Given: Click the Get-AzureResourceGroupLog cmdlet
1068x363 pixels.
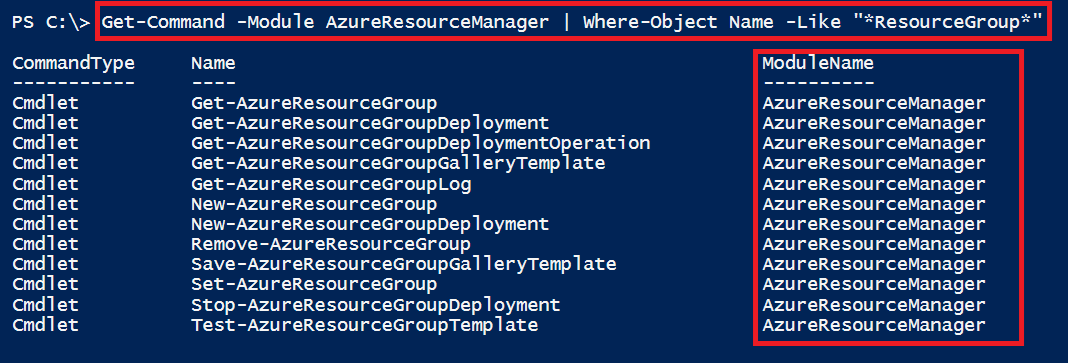Looking at the screenshot, I should [331, 184].
